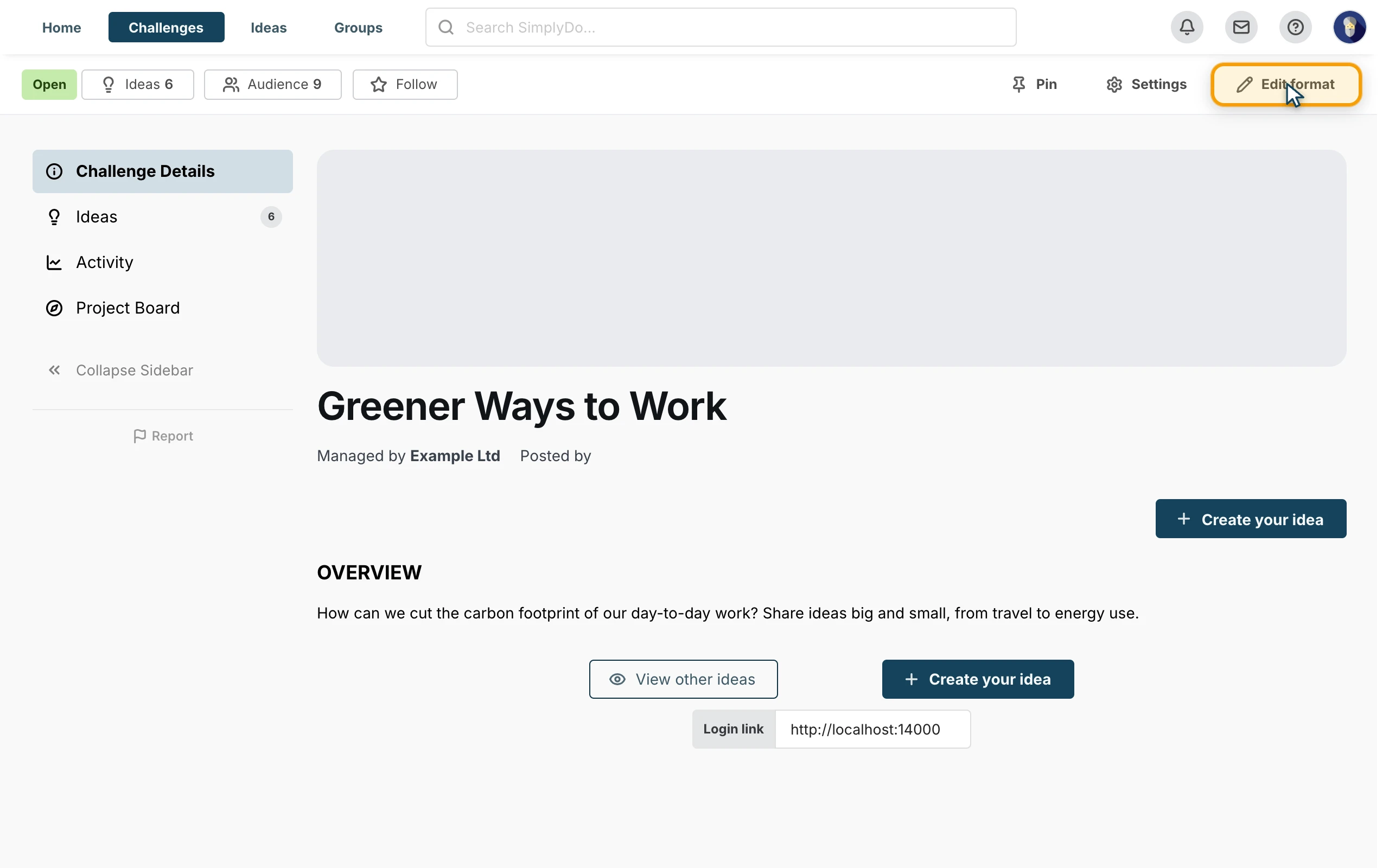1389x868 pixels.
Task: Click the Example Ltd organisation name
Action: [x=455, y=456]
